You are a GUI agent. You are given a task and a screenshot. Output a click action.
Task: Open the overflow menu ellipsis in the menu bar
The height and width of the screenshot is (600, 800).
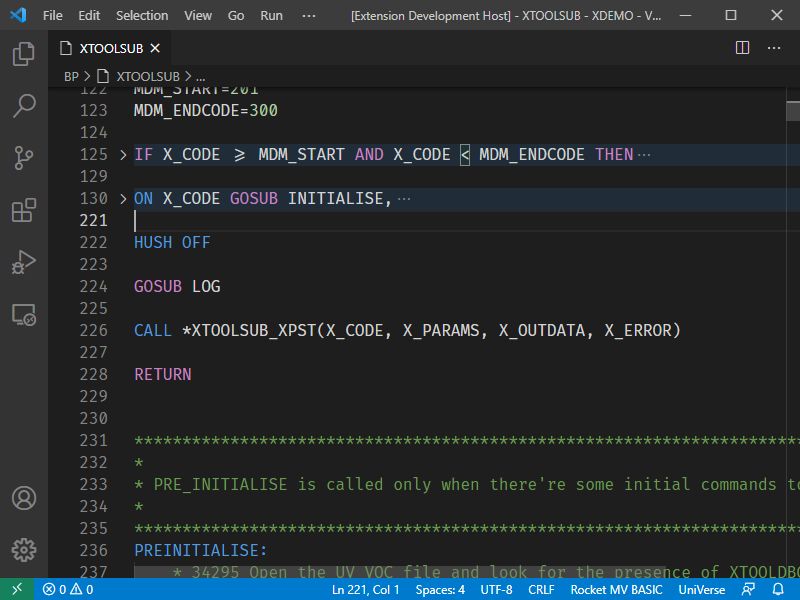309,16
